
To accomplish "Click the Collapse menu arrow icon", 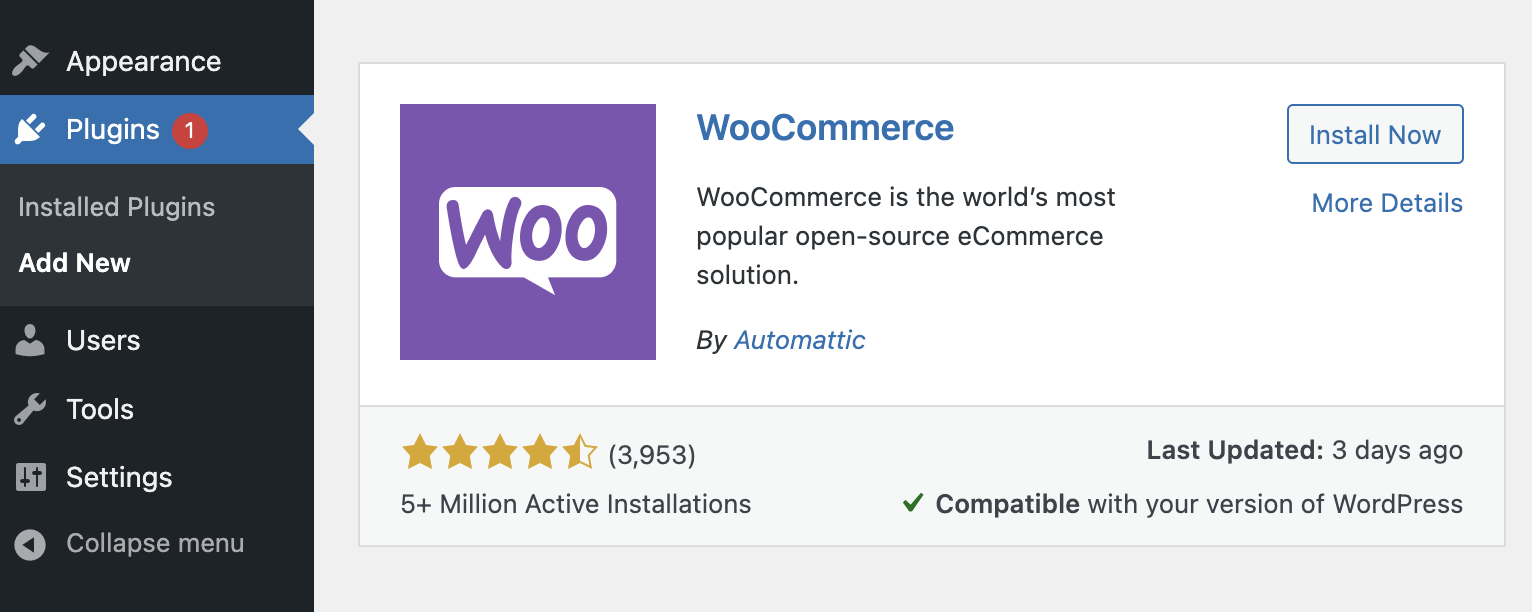I will click(x=31, y=543).
